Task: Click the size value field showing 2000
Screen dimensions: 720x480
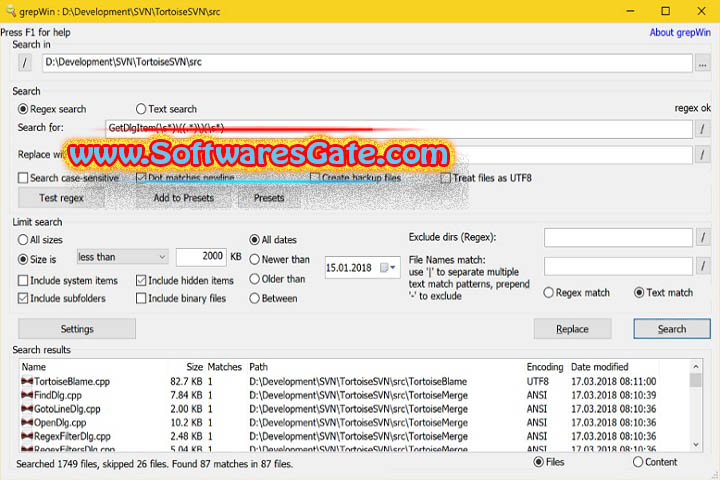Action: (201, 256)
